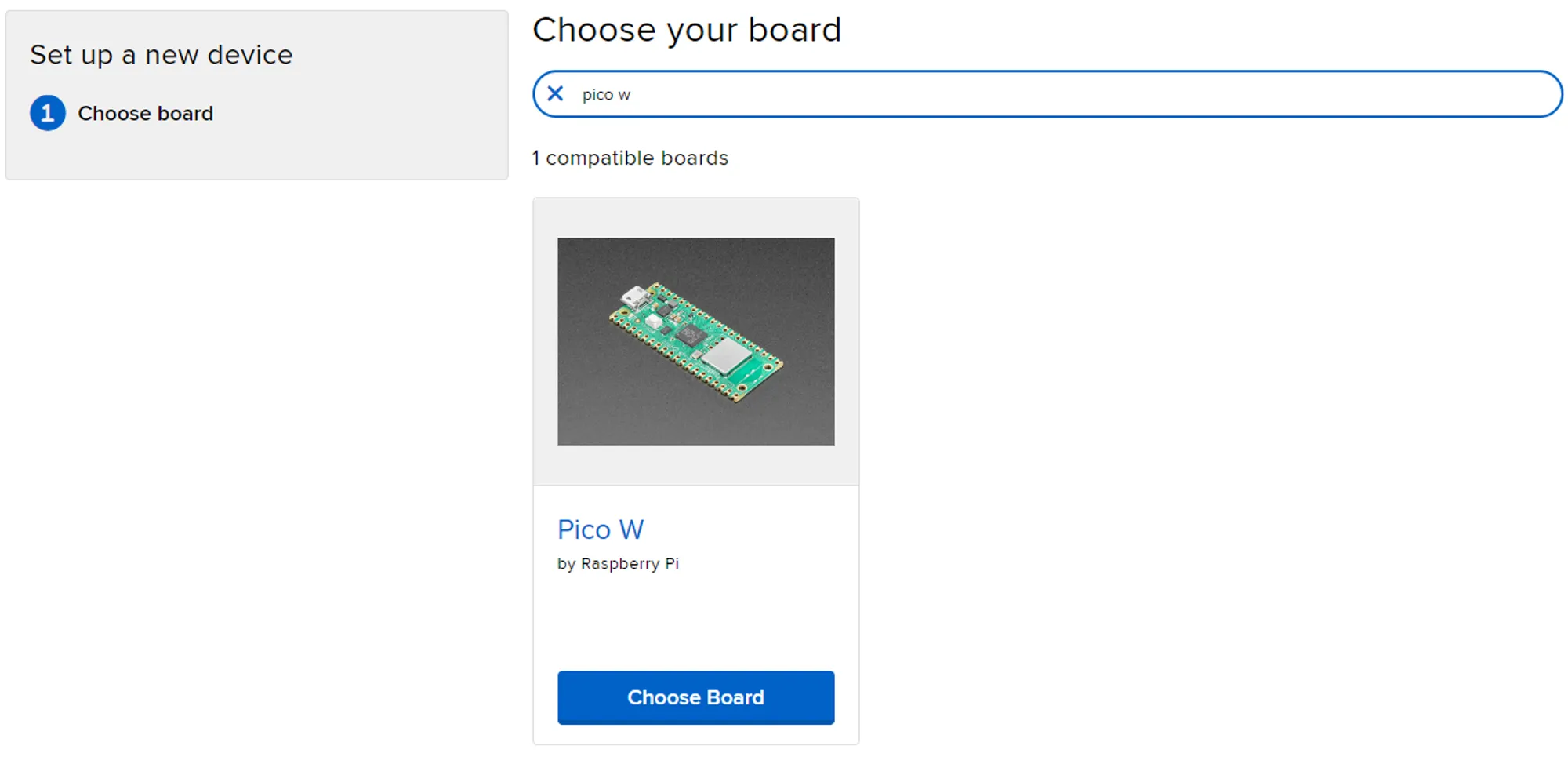Place cursor on typed "pico w" text
Viewport: 1568px width, 764px height.
tap(606, 95)
